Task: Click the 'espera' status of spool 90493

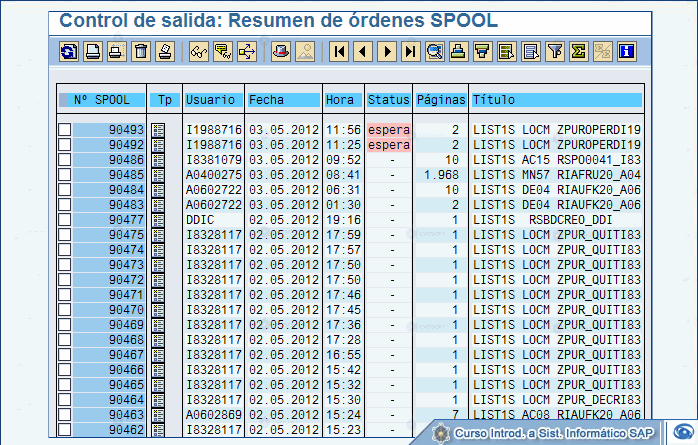Action: pos(389,130)
